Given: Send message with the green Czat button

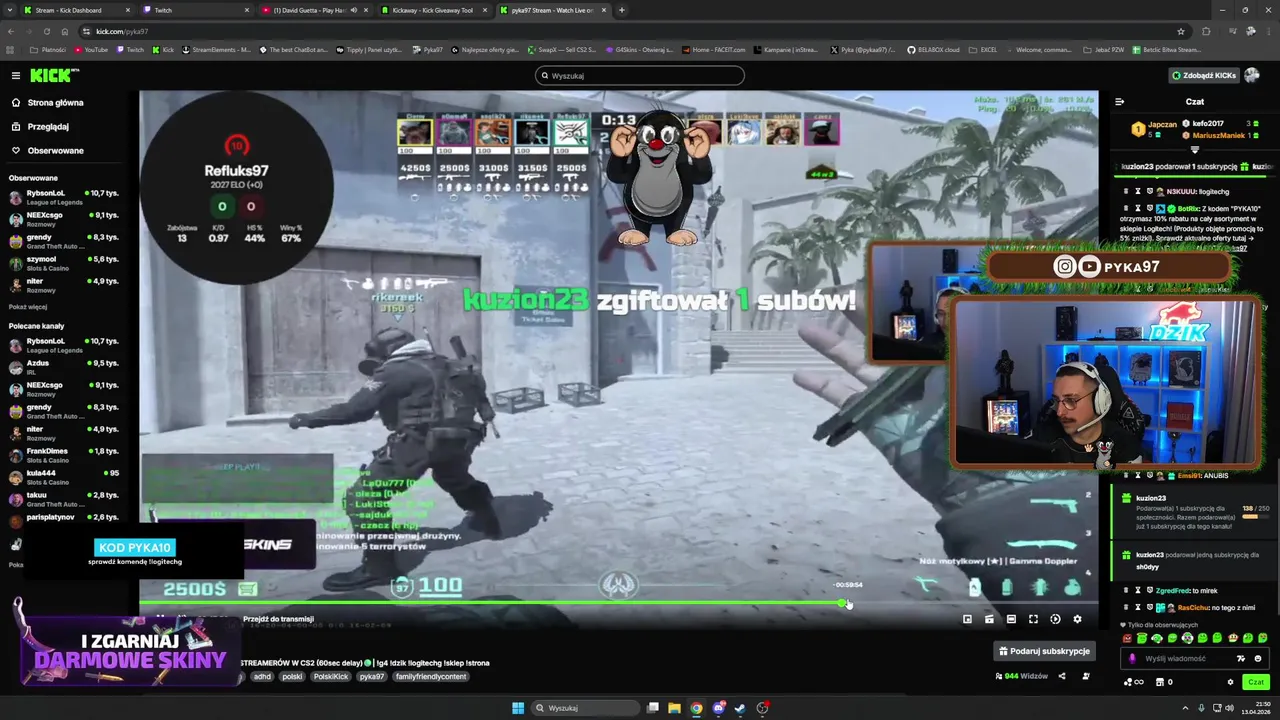Looking at the screenshot, I should click(1255, 682).
